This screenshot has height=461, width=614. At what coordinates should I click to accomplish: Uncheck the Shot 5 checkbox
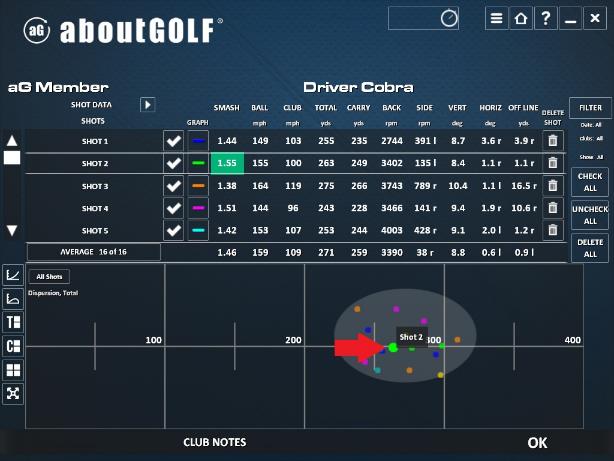click(x=173, y=230)
